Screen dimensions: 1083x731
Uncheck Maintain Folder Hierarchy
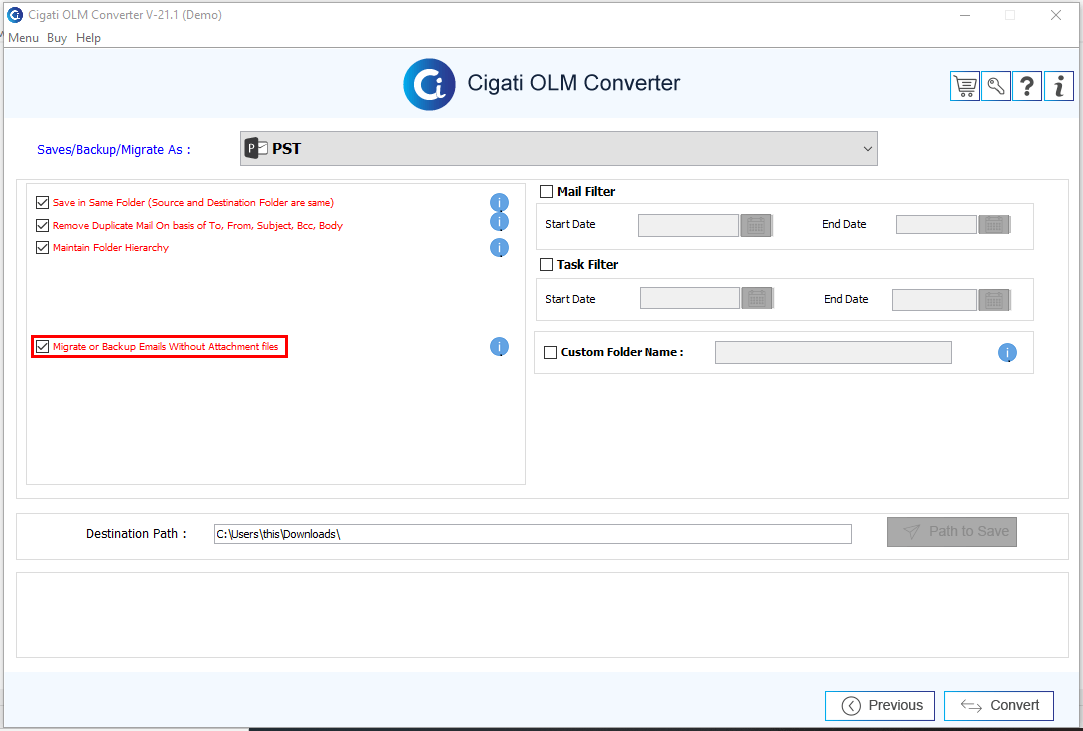point(42,247)
